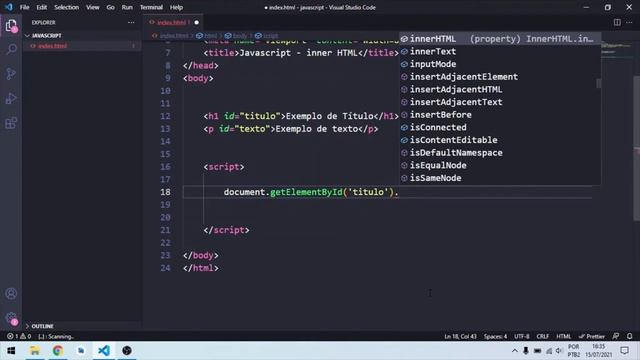Screen dimensions: 640x360
Task: Open the Help menu
Action: coord(176,7)
